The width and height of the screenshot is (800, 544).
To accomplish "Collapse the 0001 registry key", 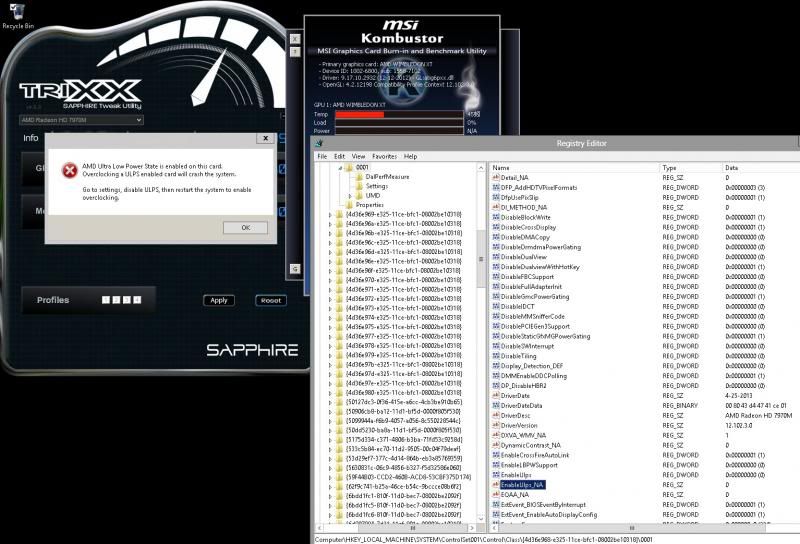I will (340, 167).
